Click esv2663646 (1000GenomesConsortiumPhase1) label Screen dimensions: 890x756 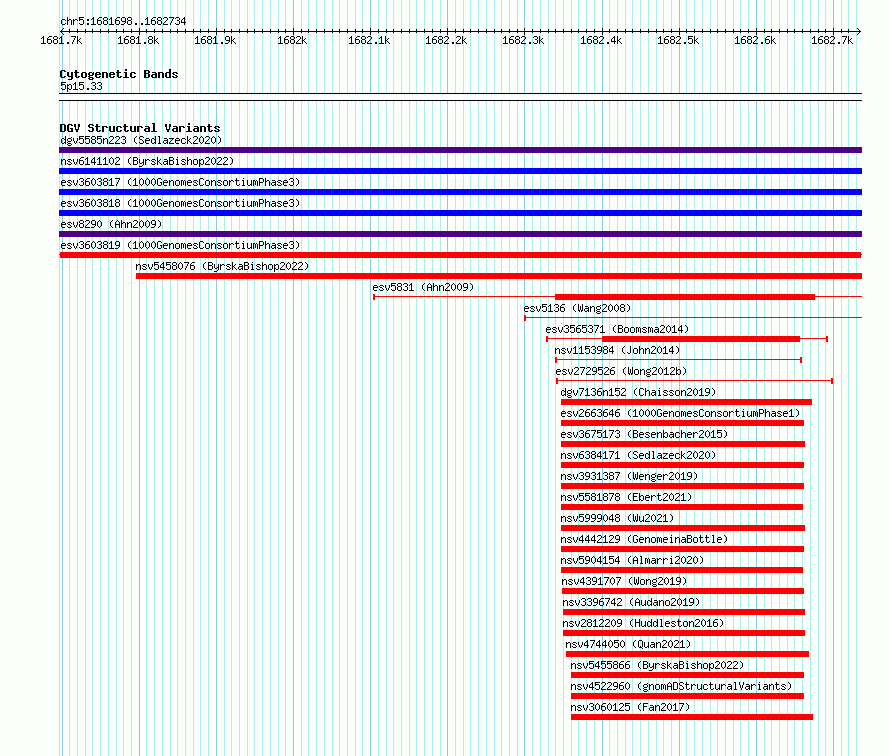pyautogui.click(x=680, y=413)
